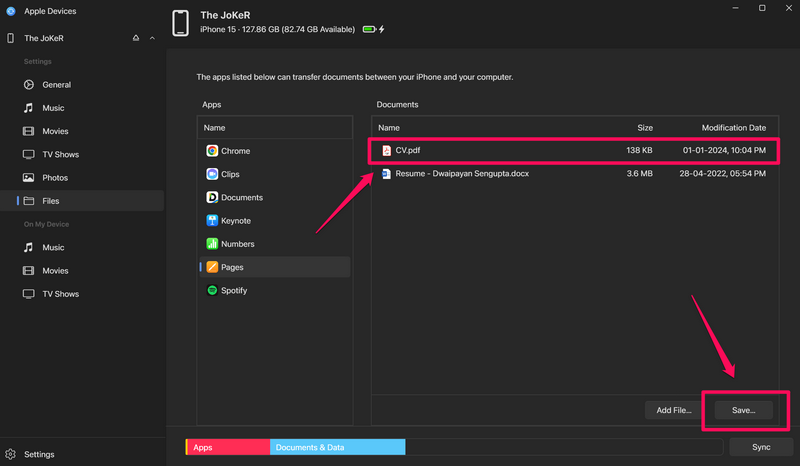Image resolution: width=800 pixels, height=466 pixels.
Task: Choose the Keynote app icon
Action: click(x=212, y=221)
